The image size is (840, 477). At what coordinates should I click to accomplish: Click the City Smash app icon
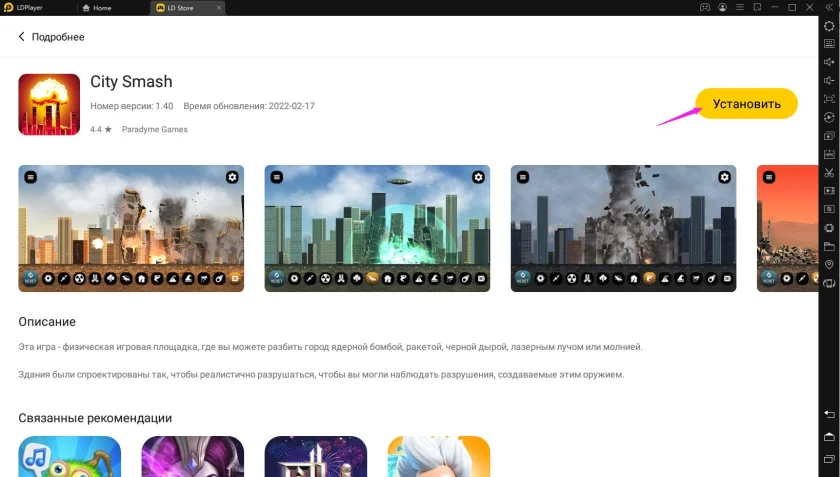click(49, 105)
